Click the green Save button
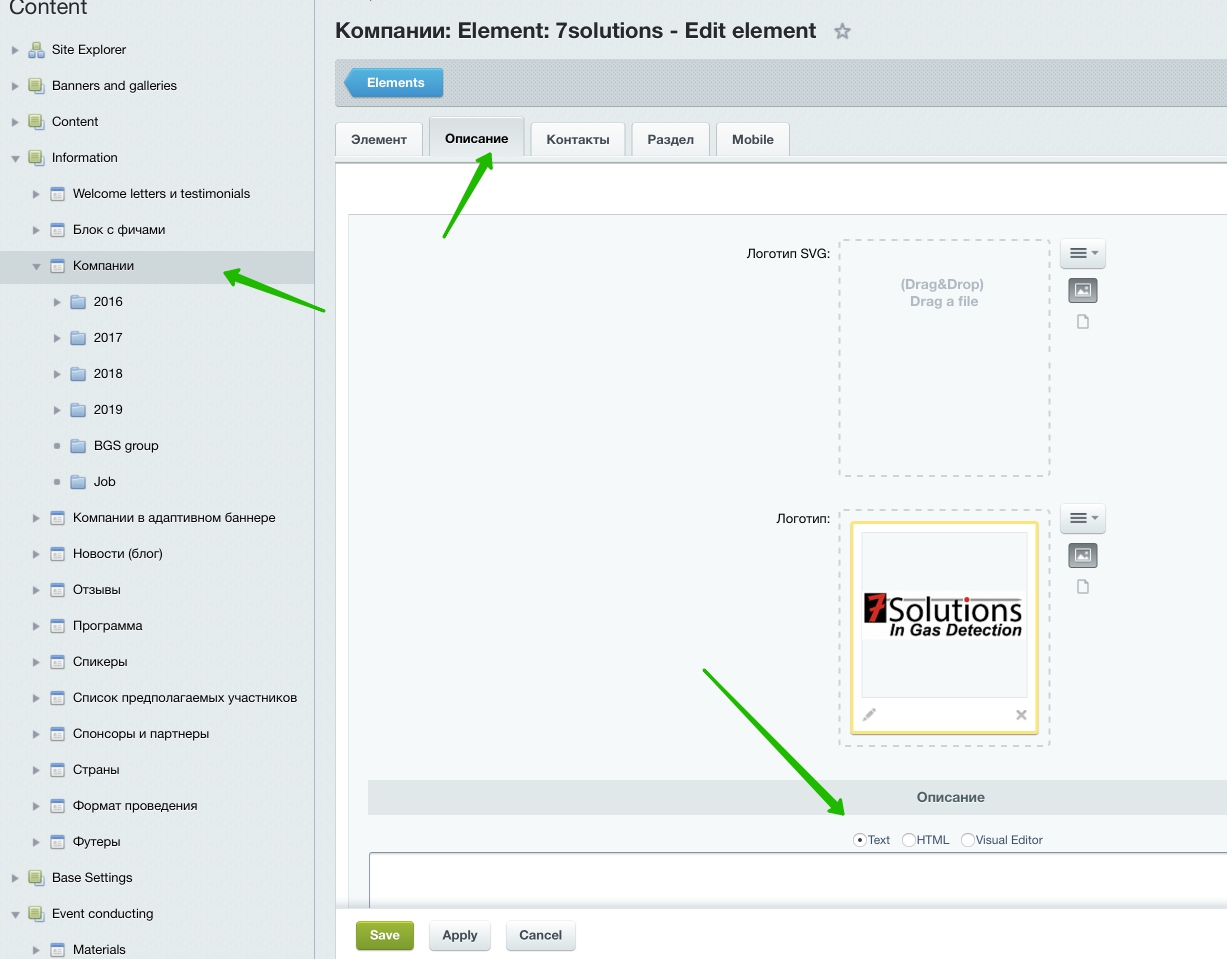Screen dimensions: 1227x959 tap(384, 935)
